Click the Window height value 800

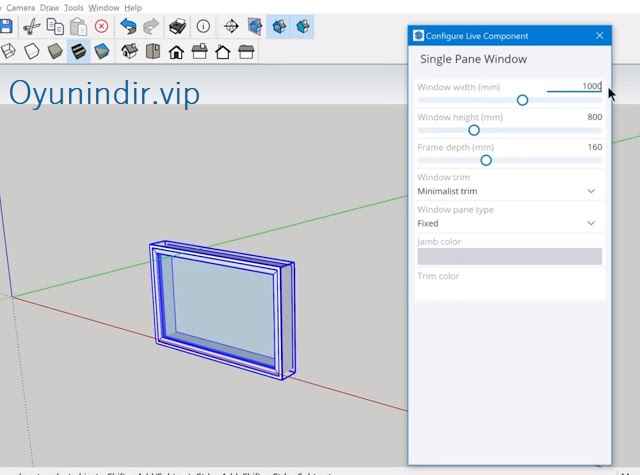click(x=594, y=117)
